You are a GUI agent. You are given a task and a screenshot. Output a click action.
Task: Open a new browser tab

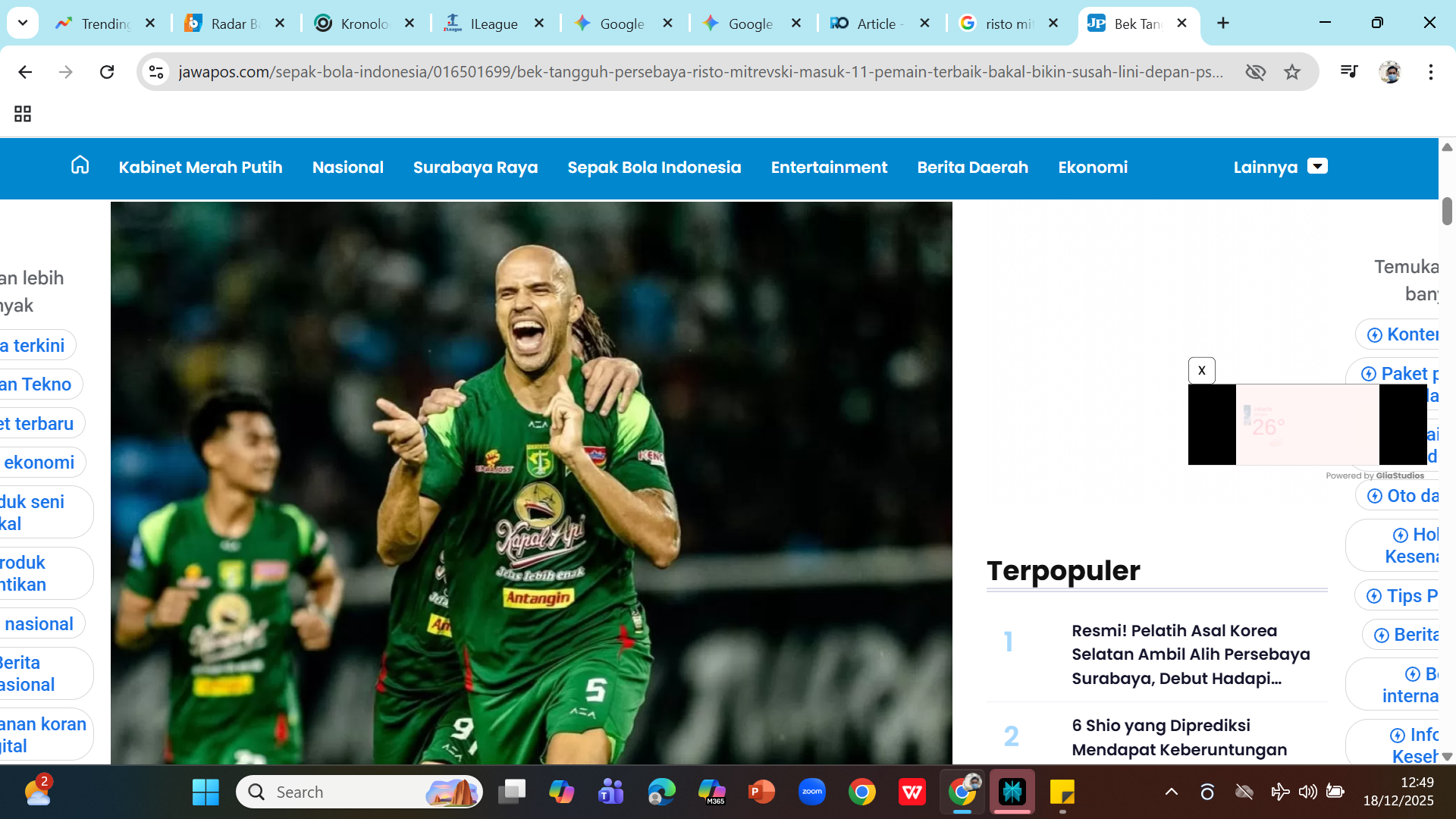pos(1223,24)
